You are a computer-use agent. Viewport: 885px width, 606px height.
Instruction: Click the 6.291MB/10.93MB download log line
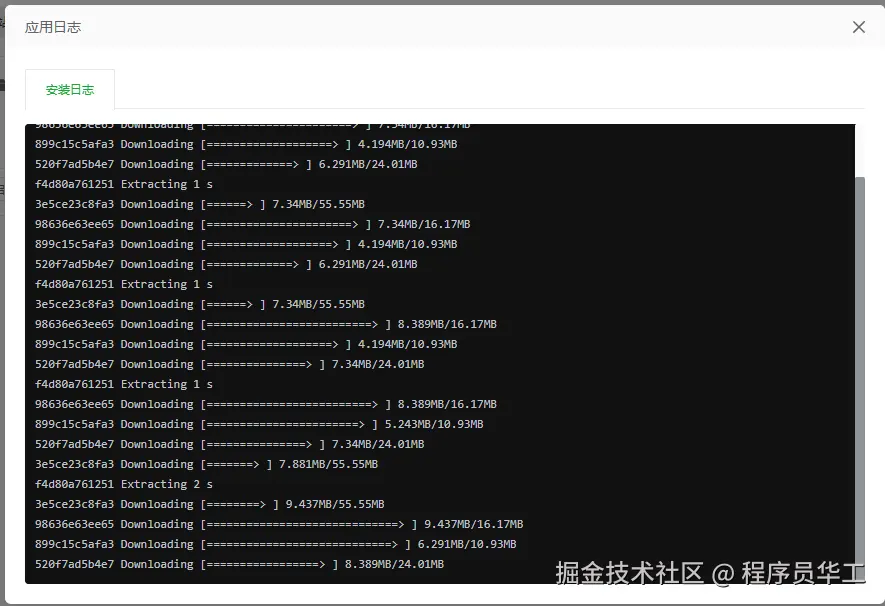[x=275, y=544]
